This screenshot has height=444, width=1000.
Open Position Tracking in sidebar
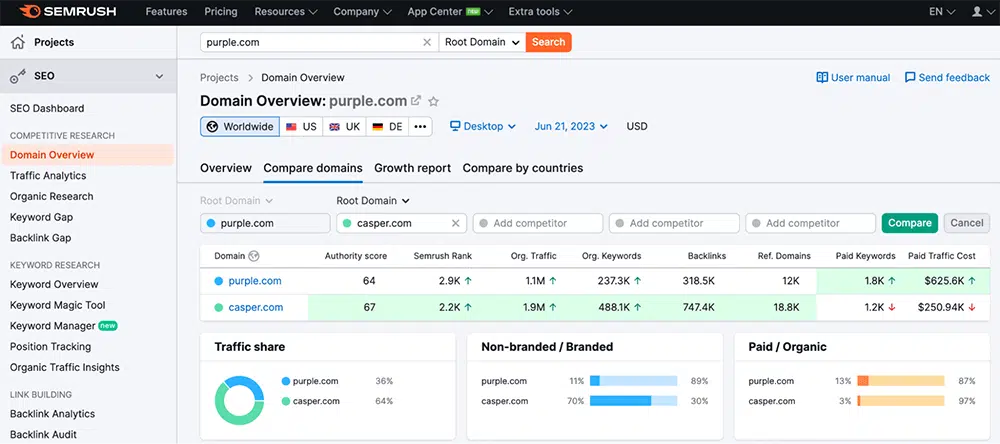tap(50, 346)
